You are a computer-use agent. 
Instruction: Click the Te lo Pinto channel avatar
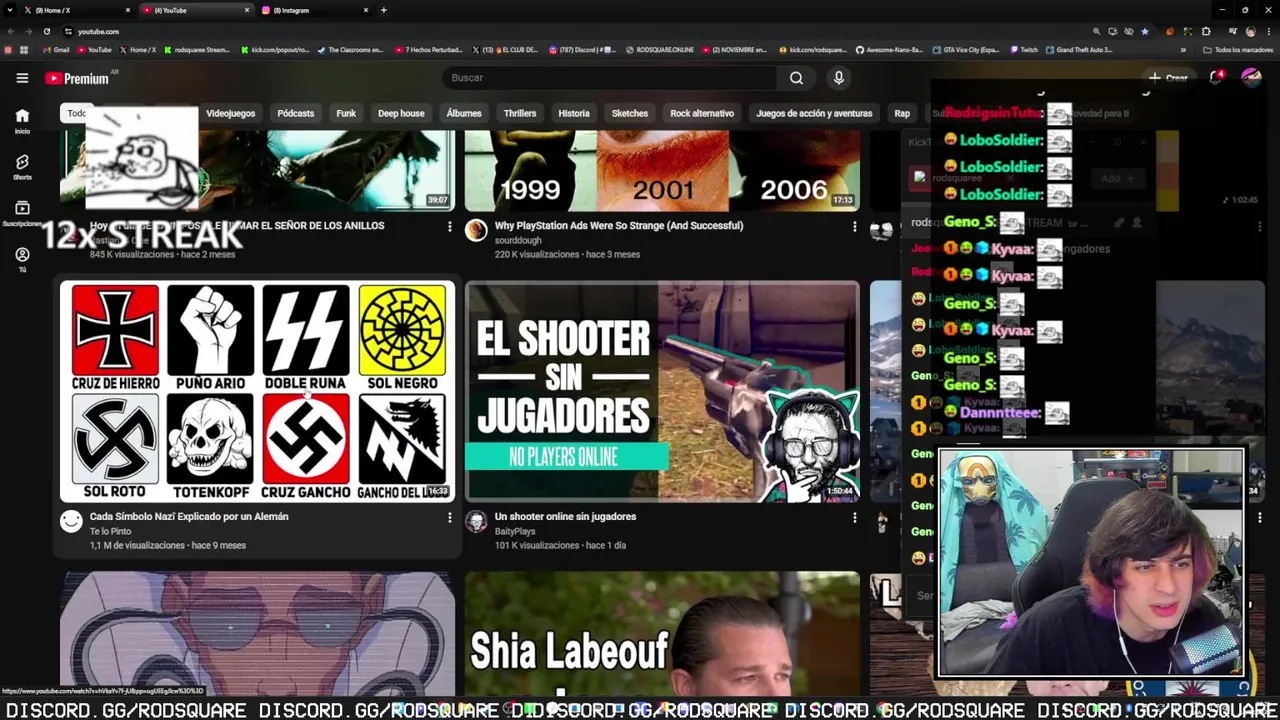71,522
